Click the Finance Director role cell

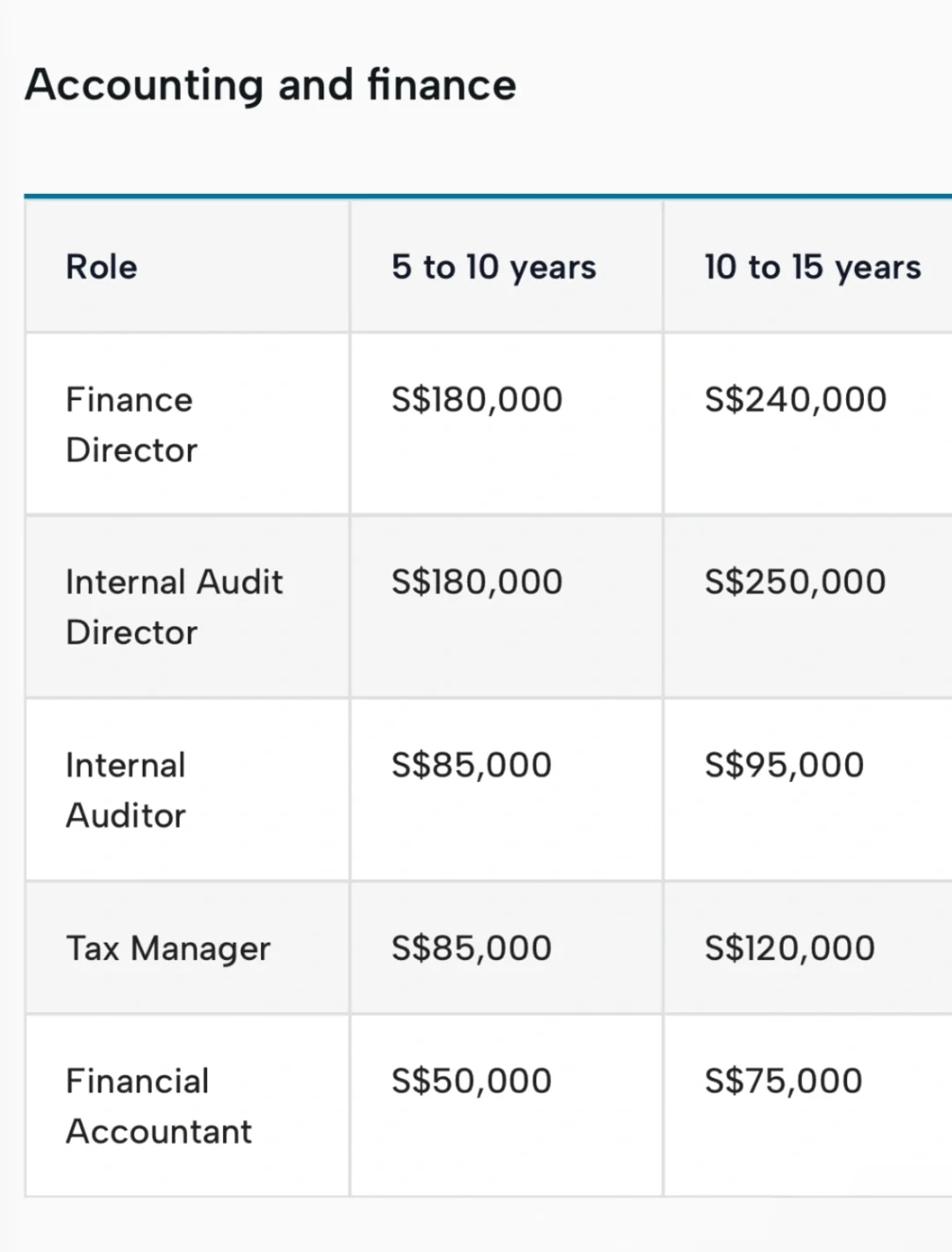[x=131, y=425]
